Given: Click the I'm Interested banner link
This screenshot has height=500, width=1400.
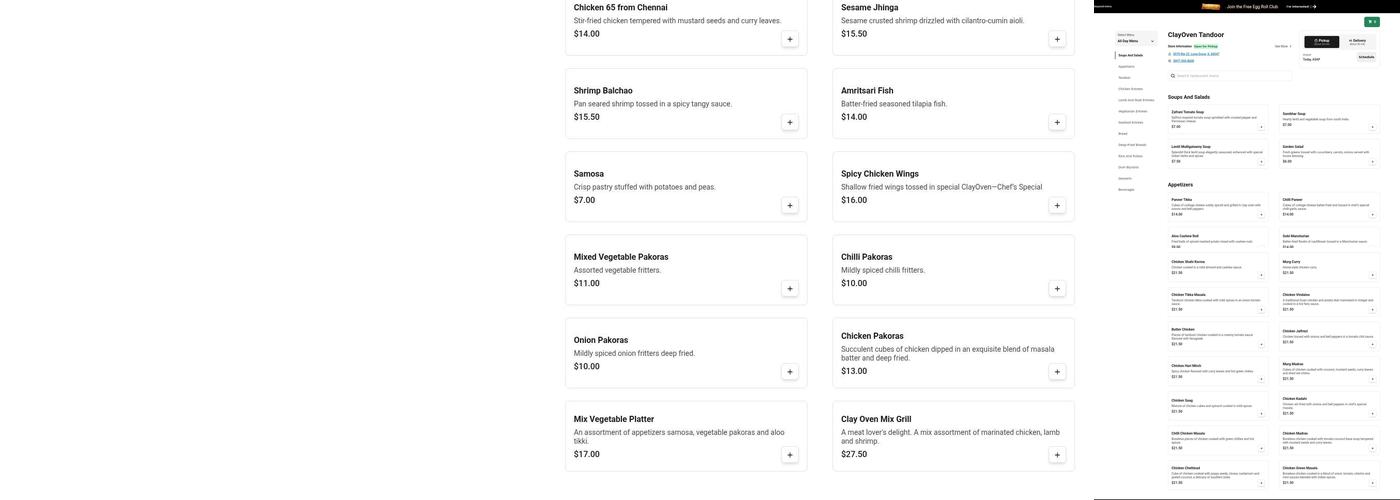Looking at the screenshot, I should click(1301, 6).
